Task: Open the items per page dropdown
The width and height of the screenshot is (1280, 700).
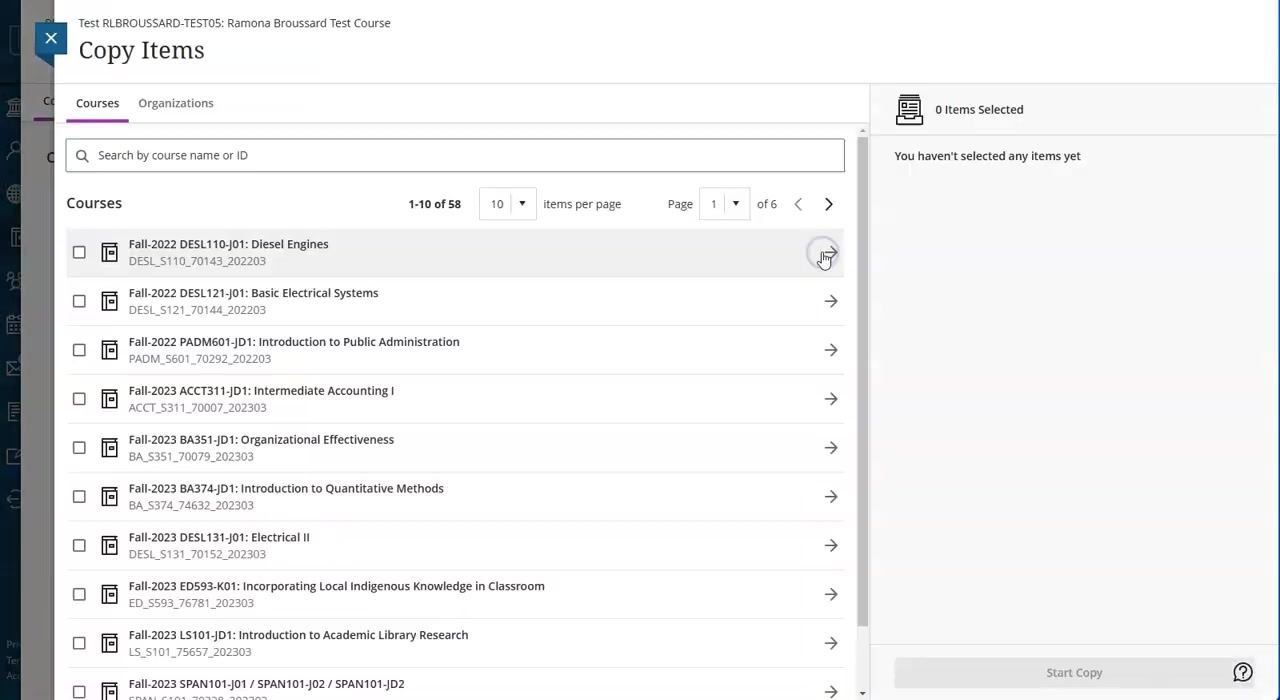Action: click(508, 204)
